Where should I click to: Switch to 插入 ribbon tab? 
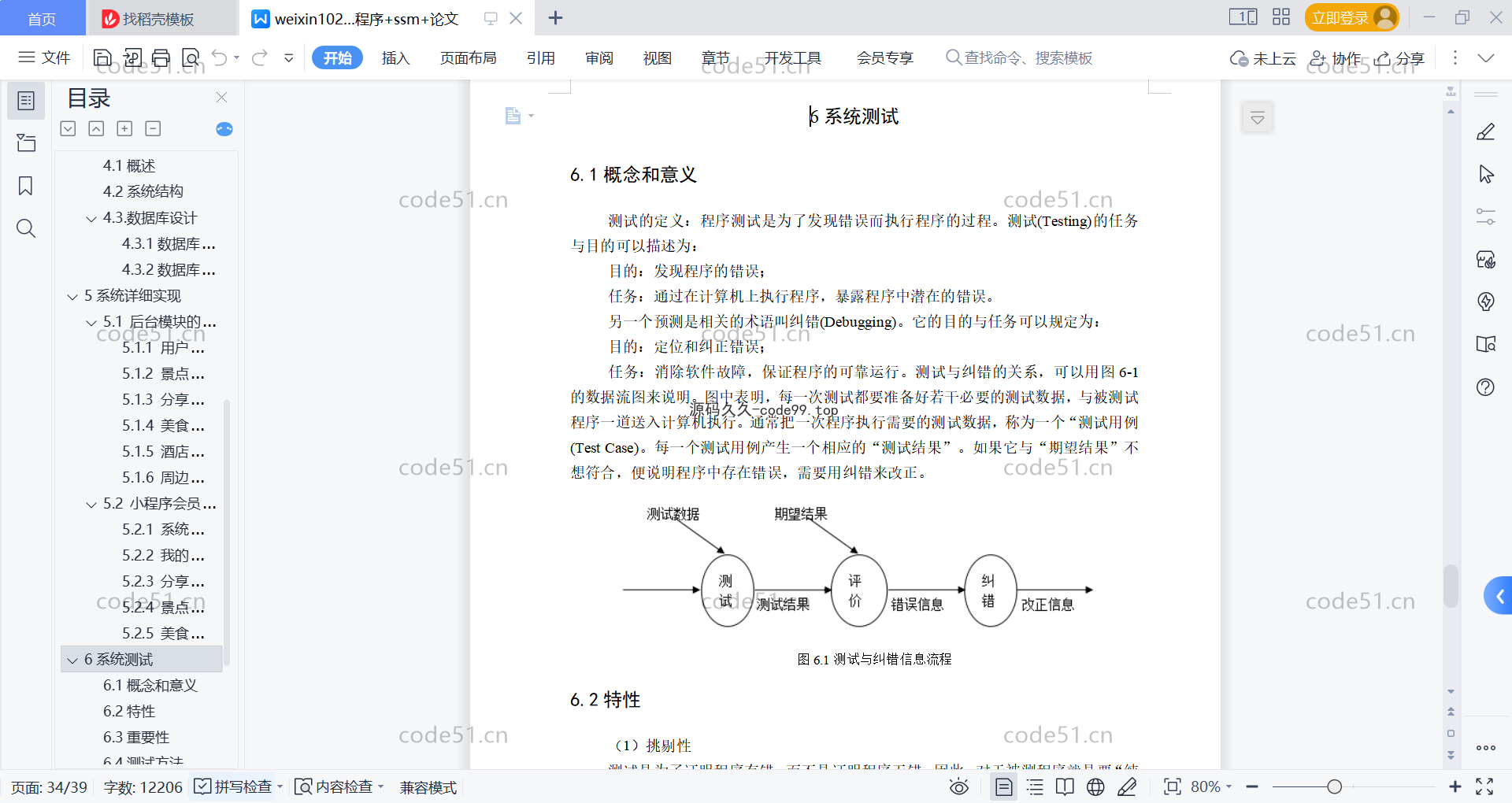click(395, 57)
